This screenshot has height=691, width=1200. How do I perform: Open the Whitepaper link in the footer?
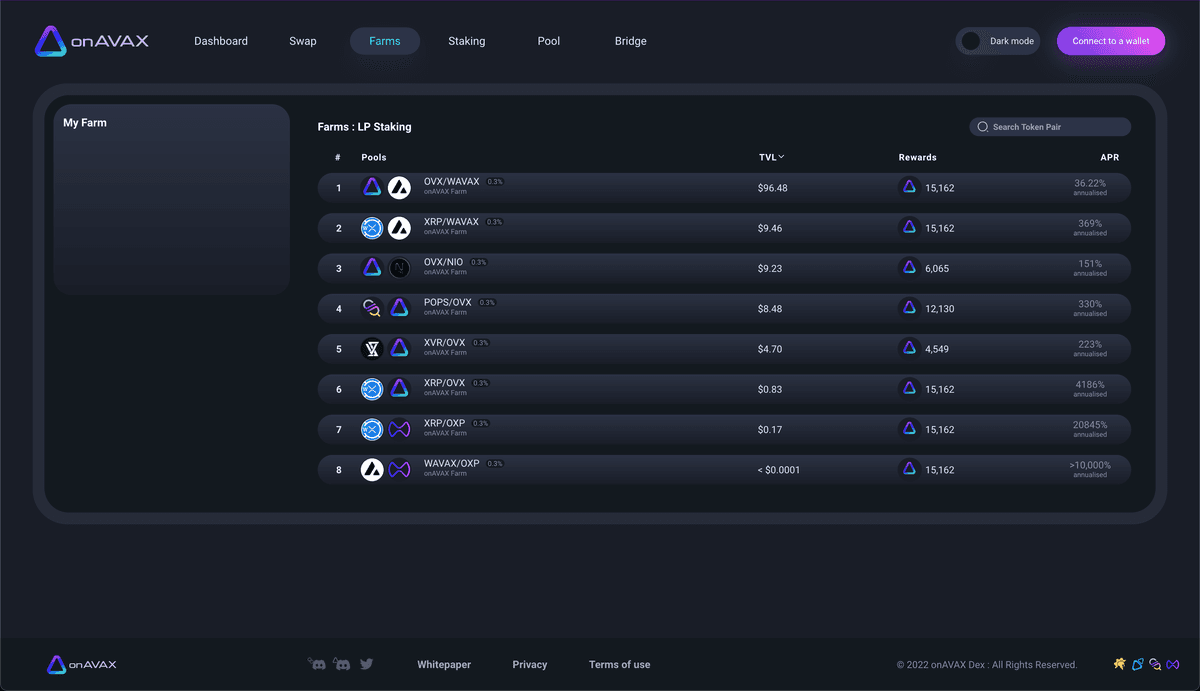(443, 664)
